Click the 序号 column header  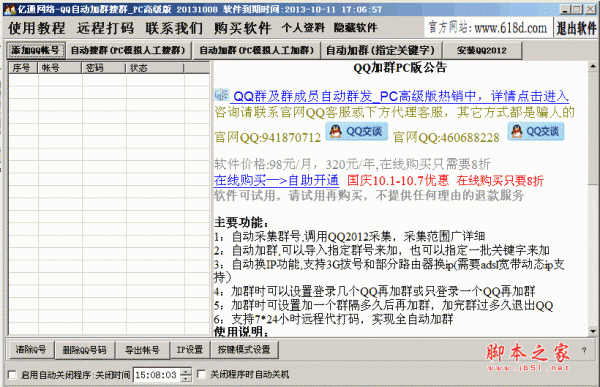tap(23, 68)
